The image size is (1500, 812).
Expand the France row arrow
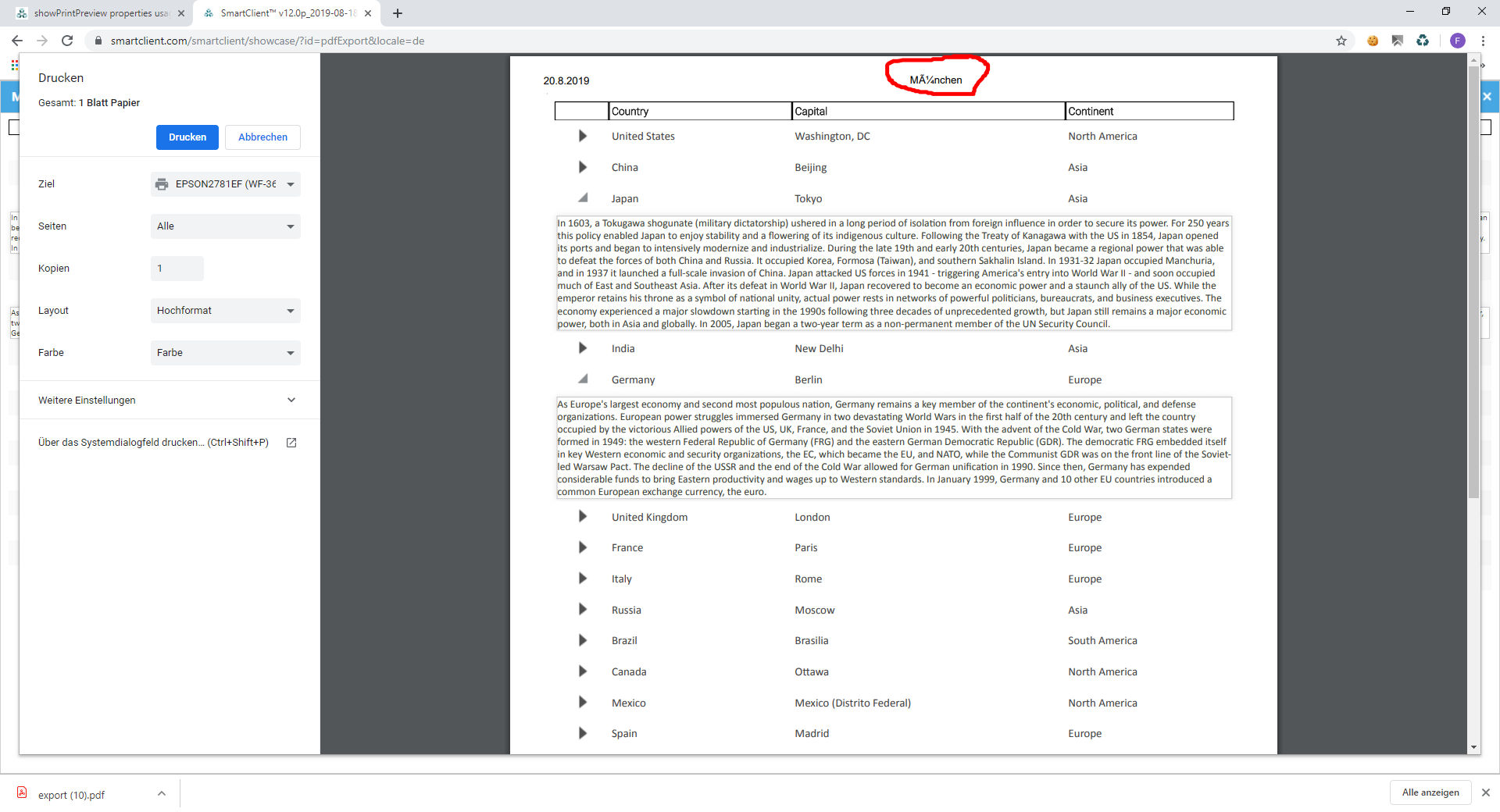pos(582,547)
